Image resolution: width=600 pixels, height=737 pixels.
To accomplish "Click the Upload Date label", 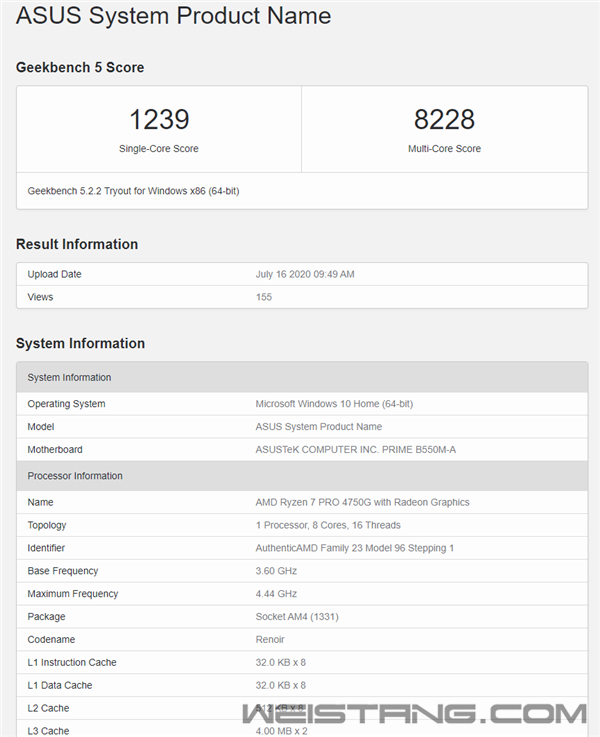I will pyautogui.click(x=55, y=274).
